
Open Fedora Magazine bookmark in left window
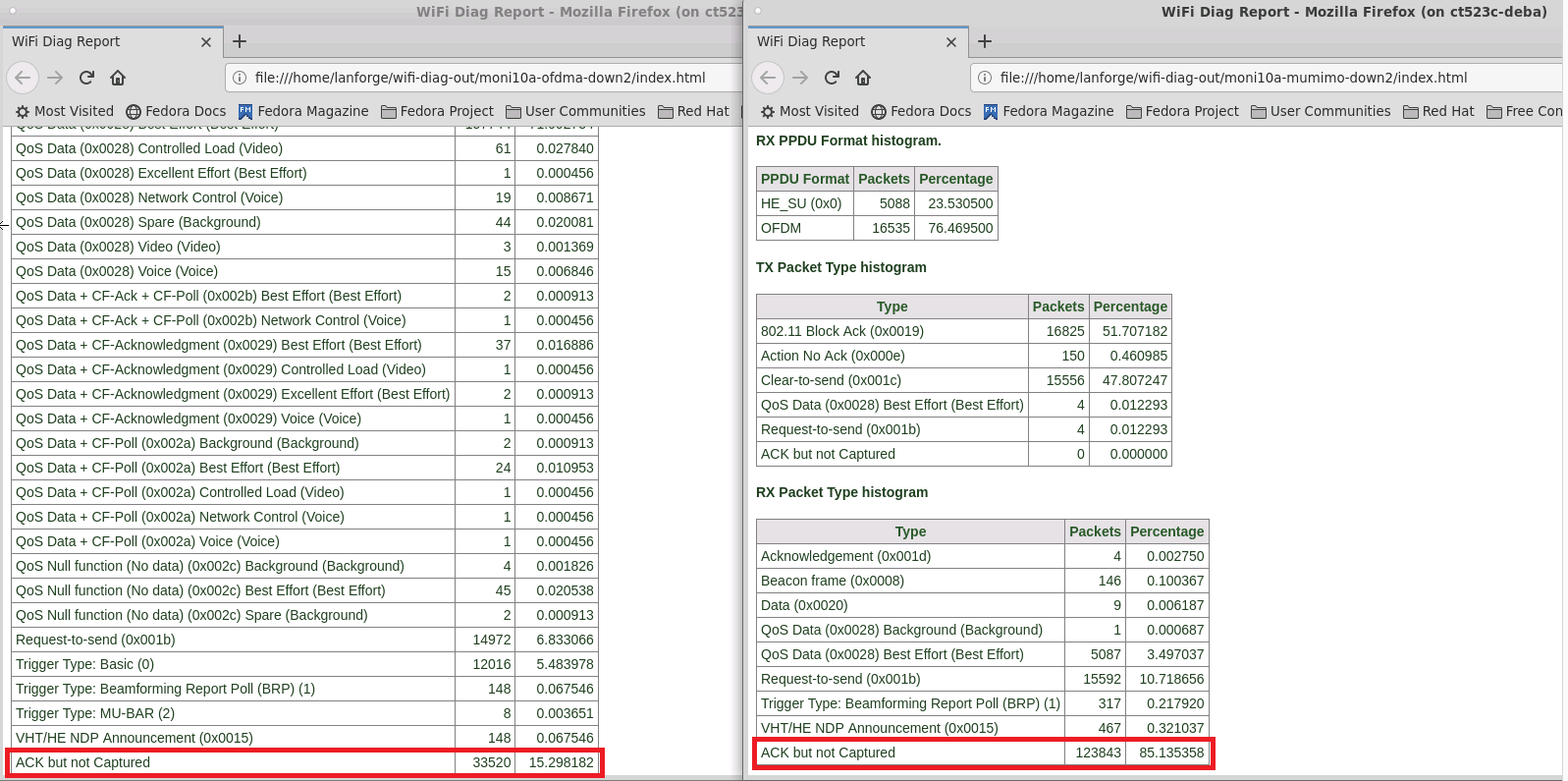click(x=303, y=111)
